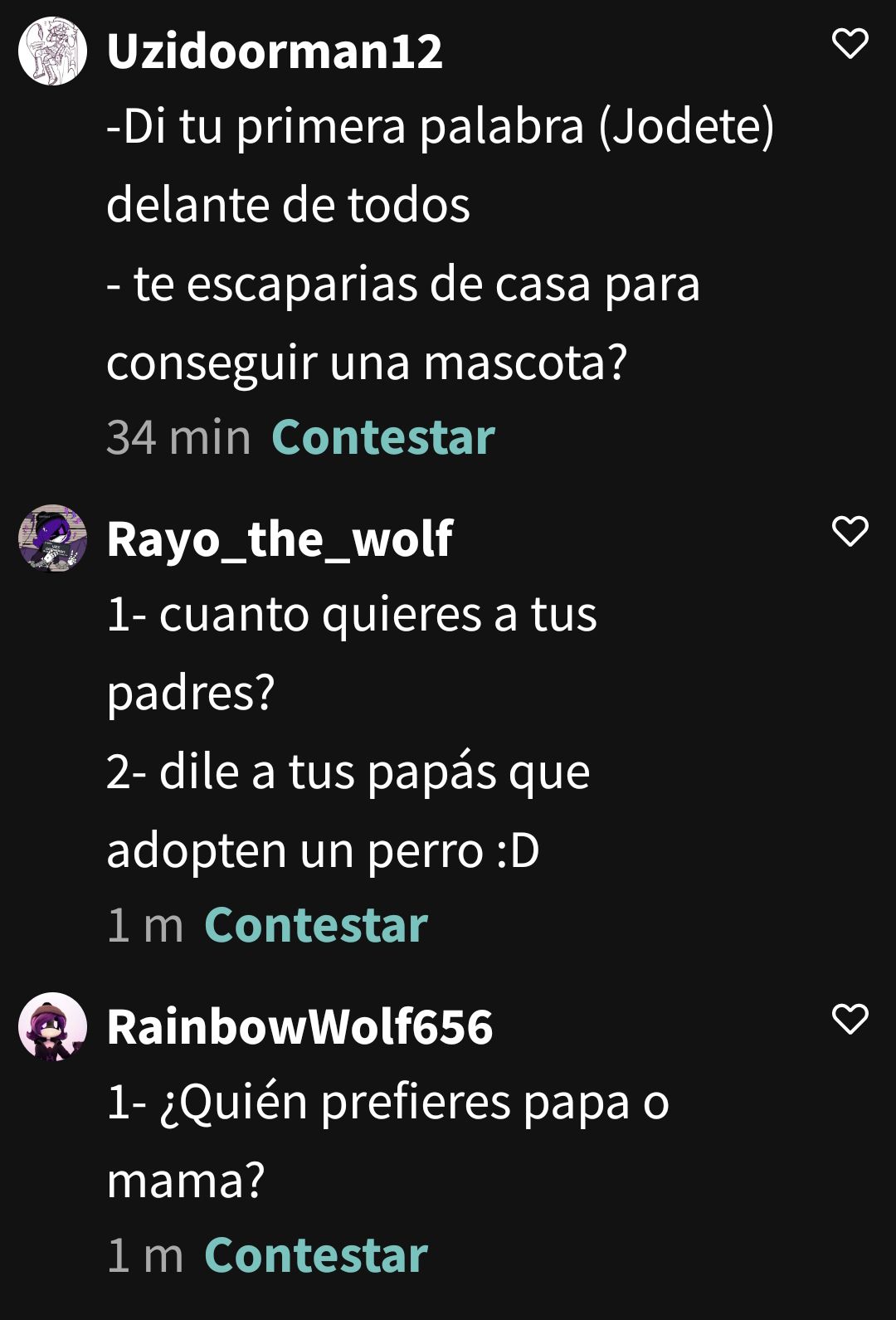Select the "1 m" timestamp below Rayo_the_wolf's comment
896x1320 pixels.
pyautogui.click(x=145, y=925)
